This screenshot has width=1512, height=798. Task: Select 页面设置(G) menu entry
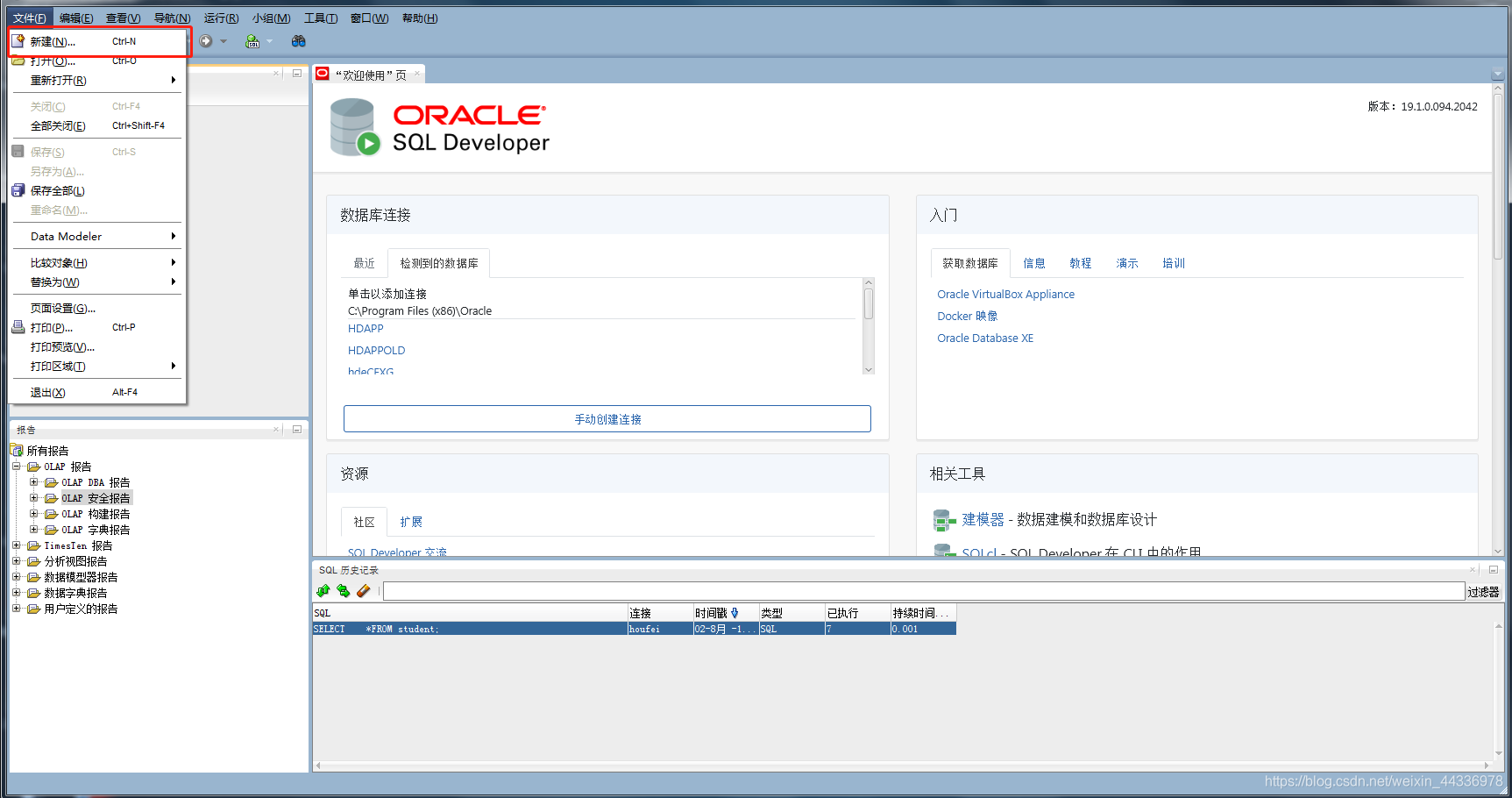click(x=96, y=308)
